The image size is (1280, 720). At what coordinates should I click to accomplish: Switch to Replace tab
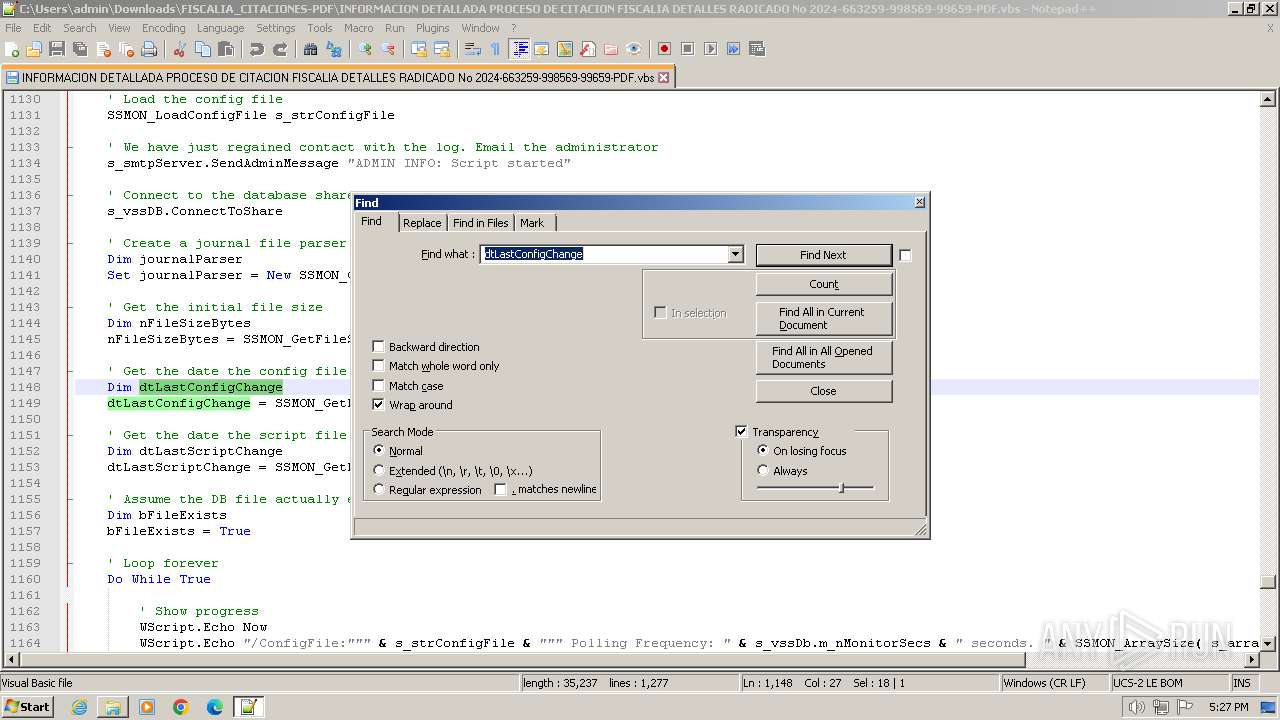(x=422, y=223)
